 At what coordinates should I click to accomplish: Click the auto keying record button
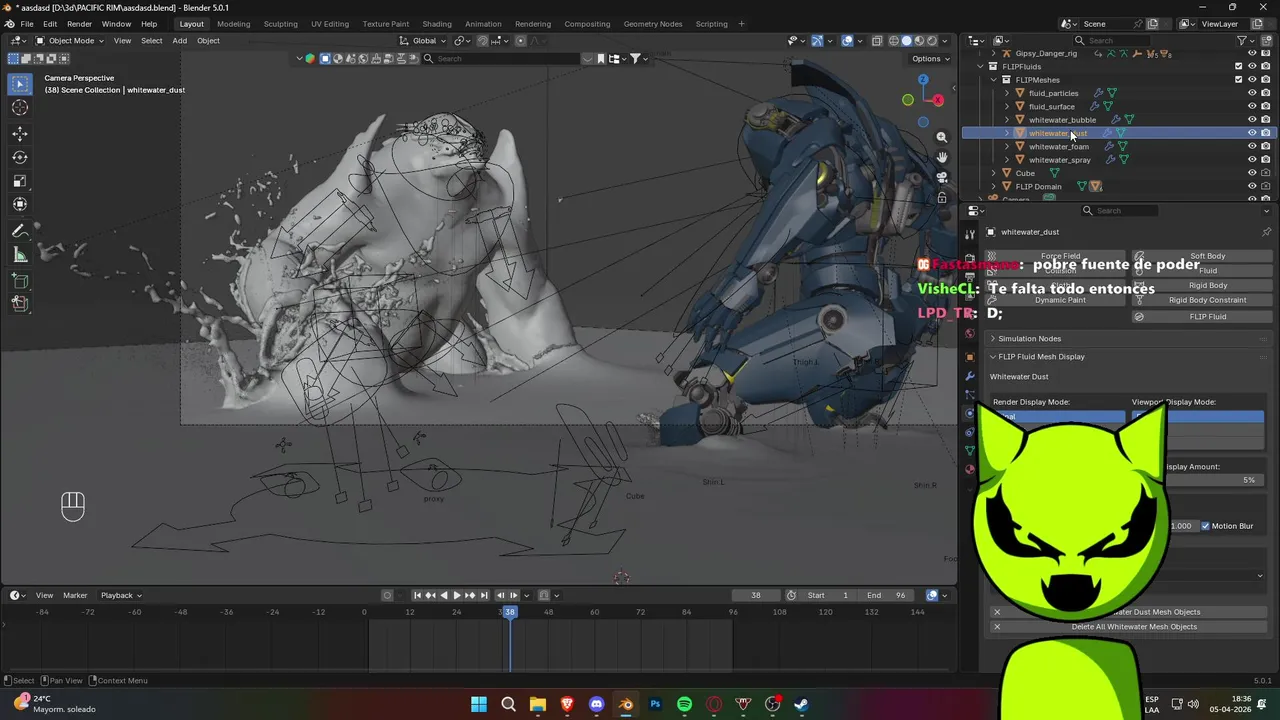pos(387,595)
